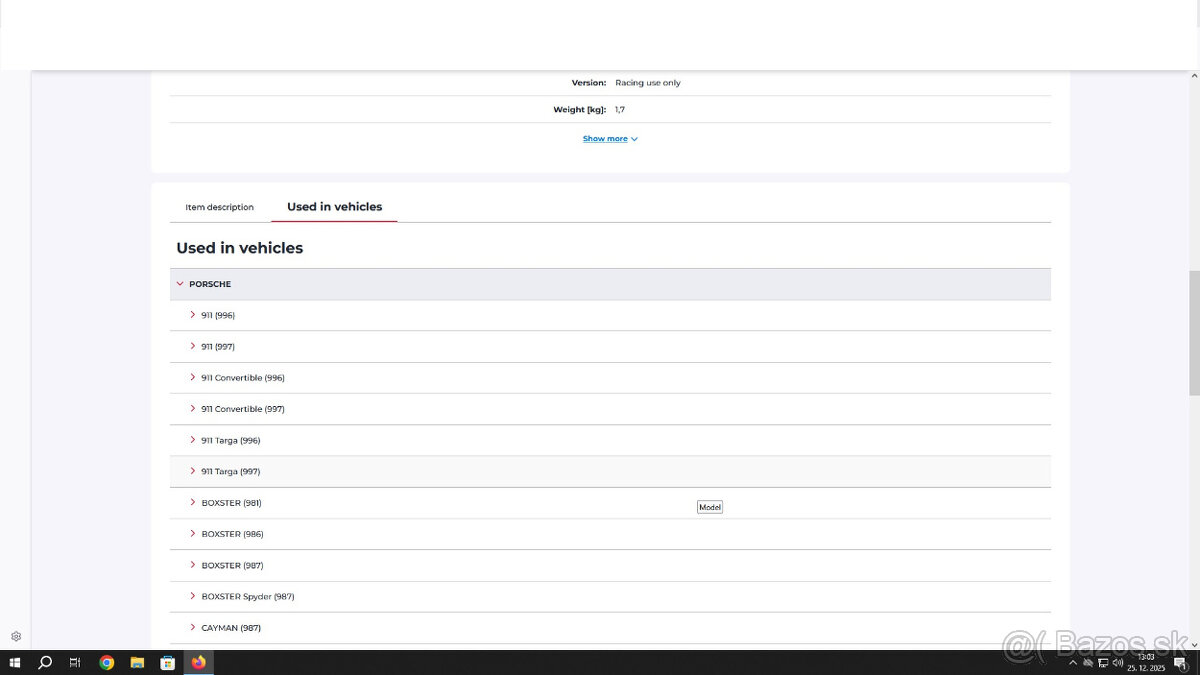Open the Windows Start menu

click(x=15, y=662)
